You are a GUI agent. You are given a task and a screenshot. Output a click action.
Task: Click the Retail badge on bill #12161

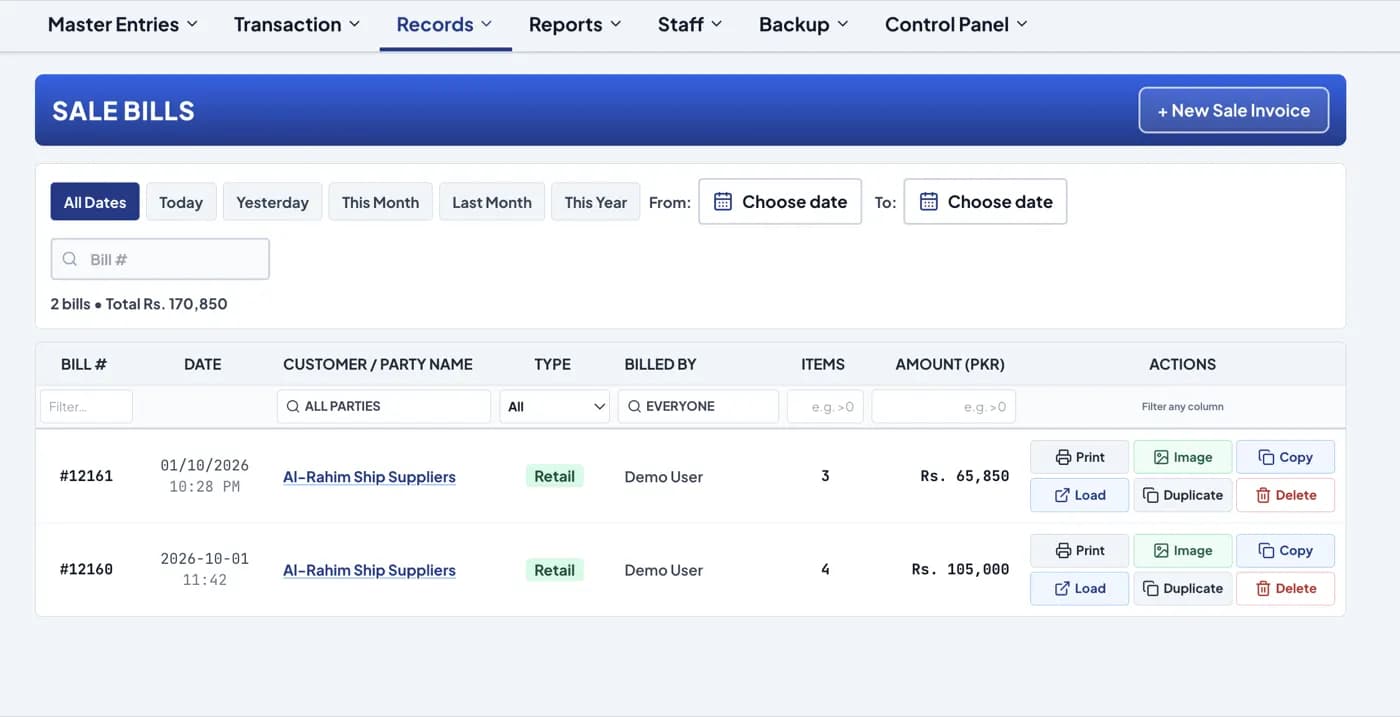(x=554, y=476)
